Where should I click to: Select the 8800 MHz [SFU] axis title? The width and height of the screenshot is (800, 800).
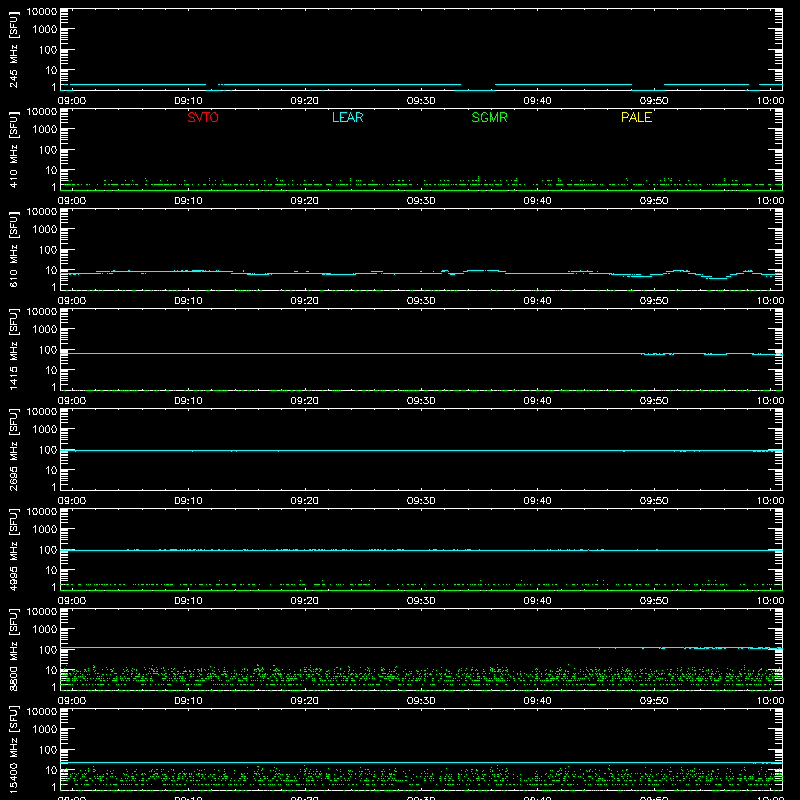(x=13, y=650)
